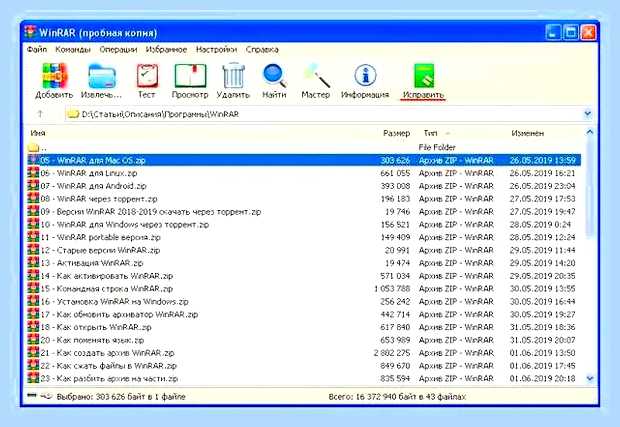Image resolution: width=620 pixels, height=427 pixels.
Task: Click the parent folder '..' icon
Action: tap(33, 147)
